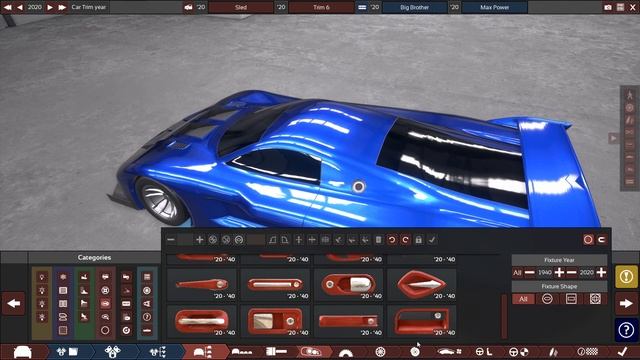640x360 pixels.
Task: Increase the 1940 minimum fixture year
Action: (x=559, y=272)
